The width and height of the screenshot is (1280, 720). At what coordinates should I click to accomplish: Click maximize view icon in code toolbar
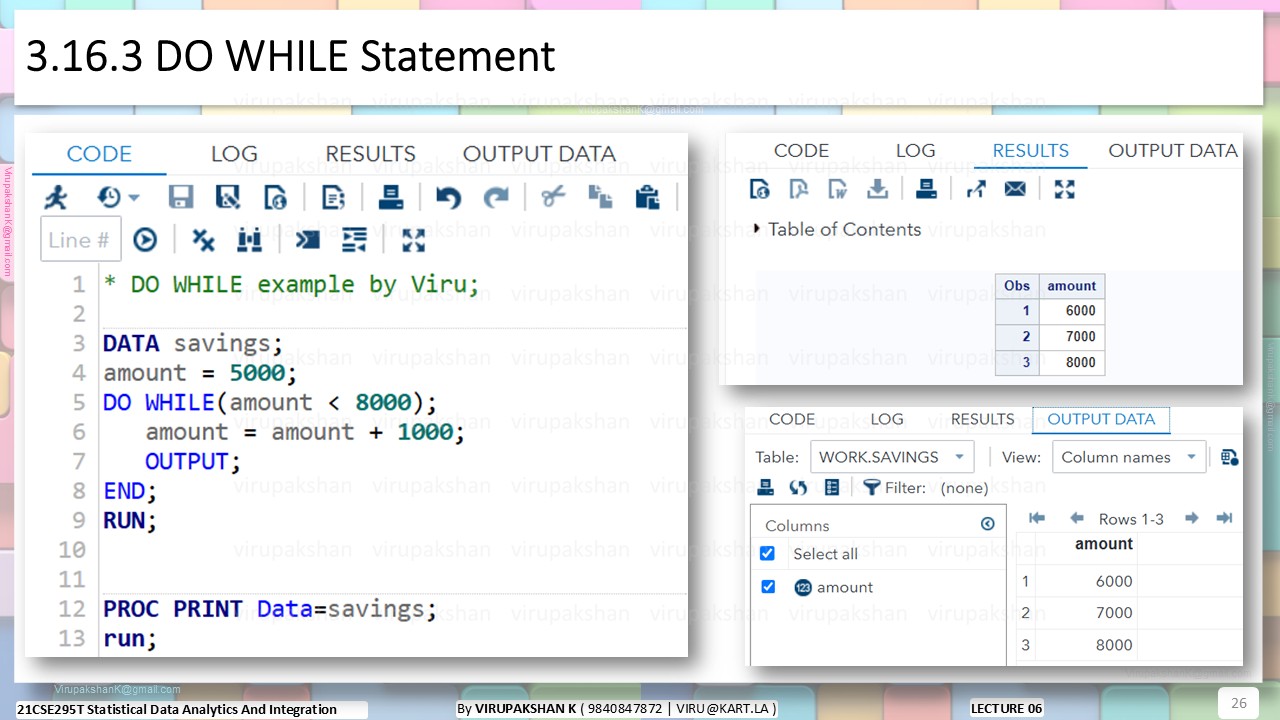413,240
